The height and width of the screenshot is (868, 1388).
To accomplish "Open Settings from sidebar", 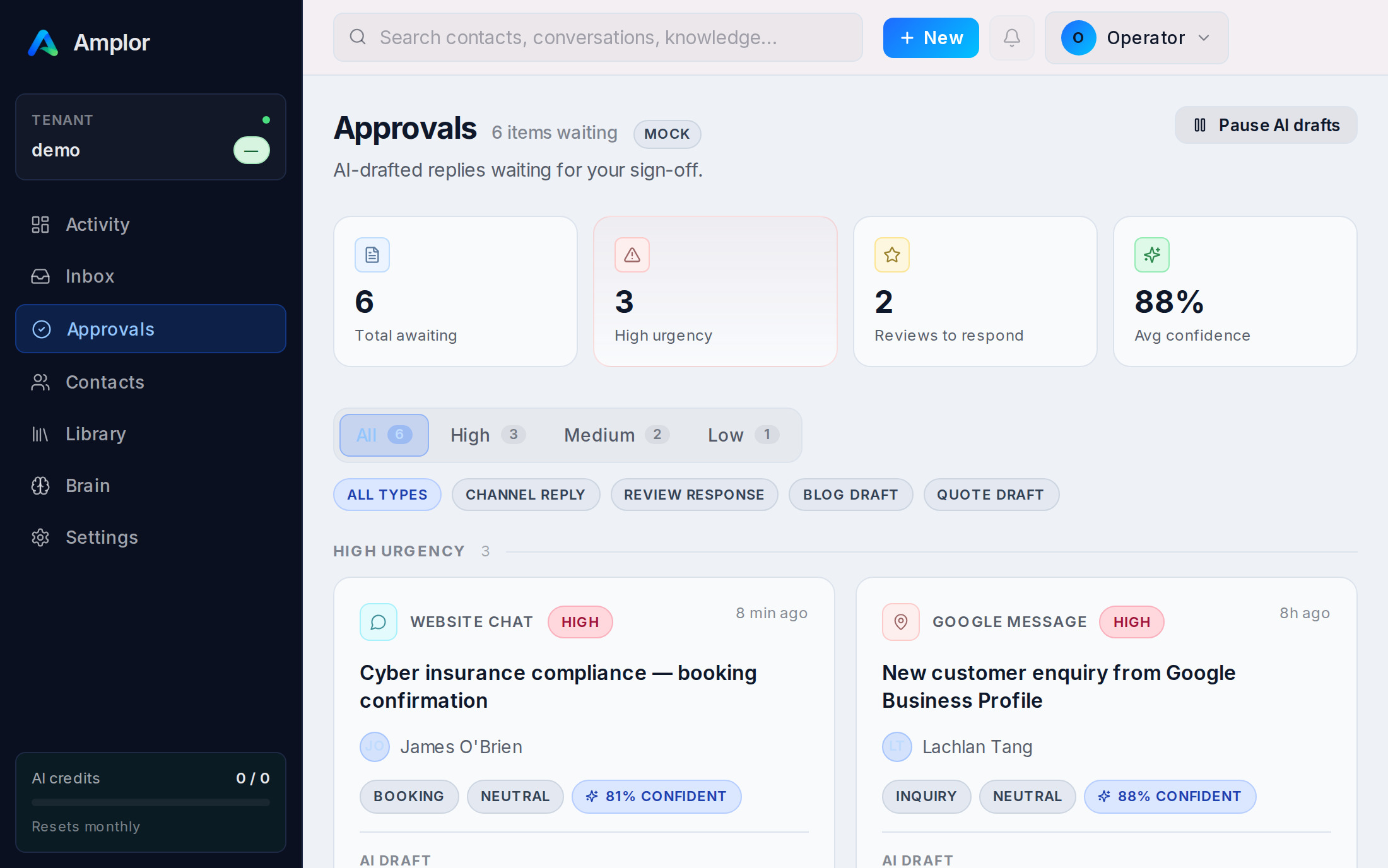I will (x=151, y=537).
